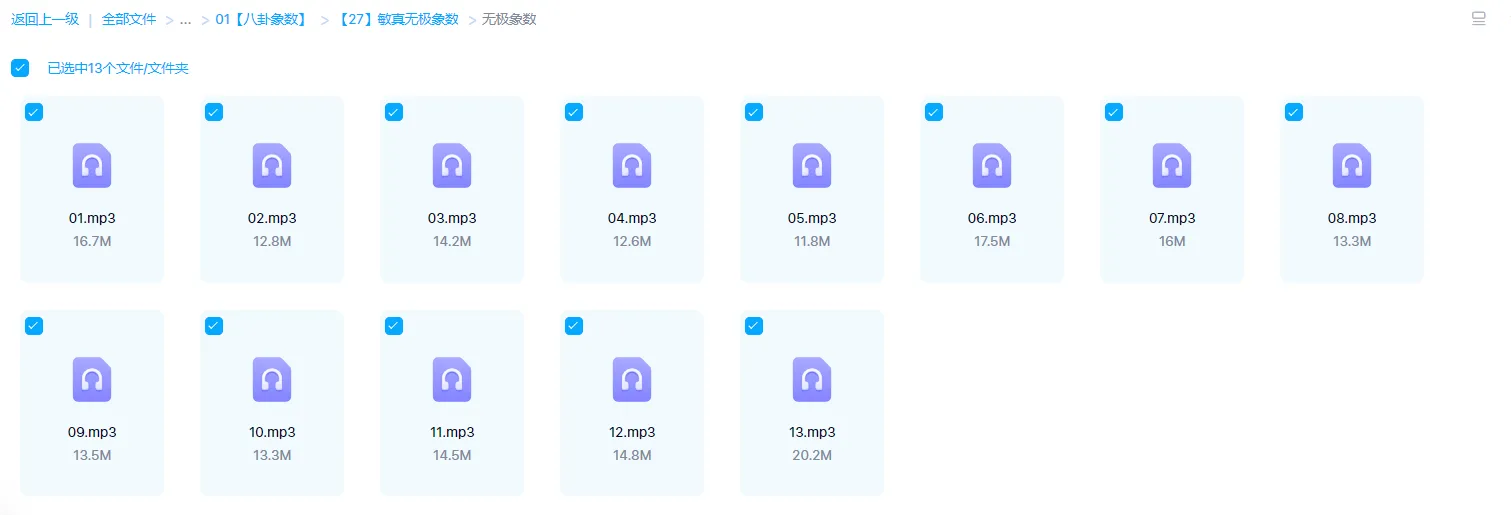Navigate to 【27】敏真无极象数 breadcrumb
The height and width of the screenshot is (515, 1511).
click(x=398, y=19)
